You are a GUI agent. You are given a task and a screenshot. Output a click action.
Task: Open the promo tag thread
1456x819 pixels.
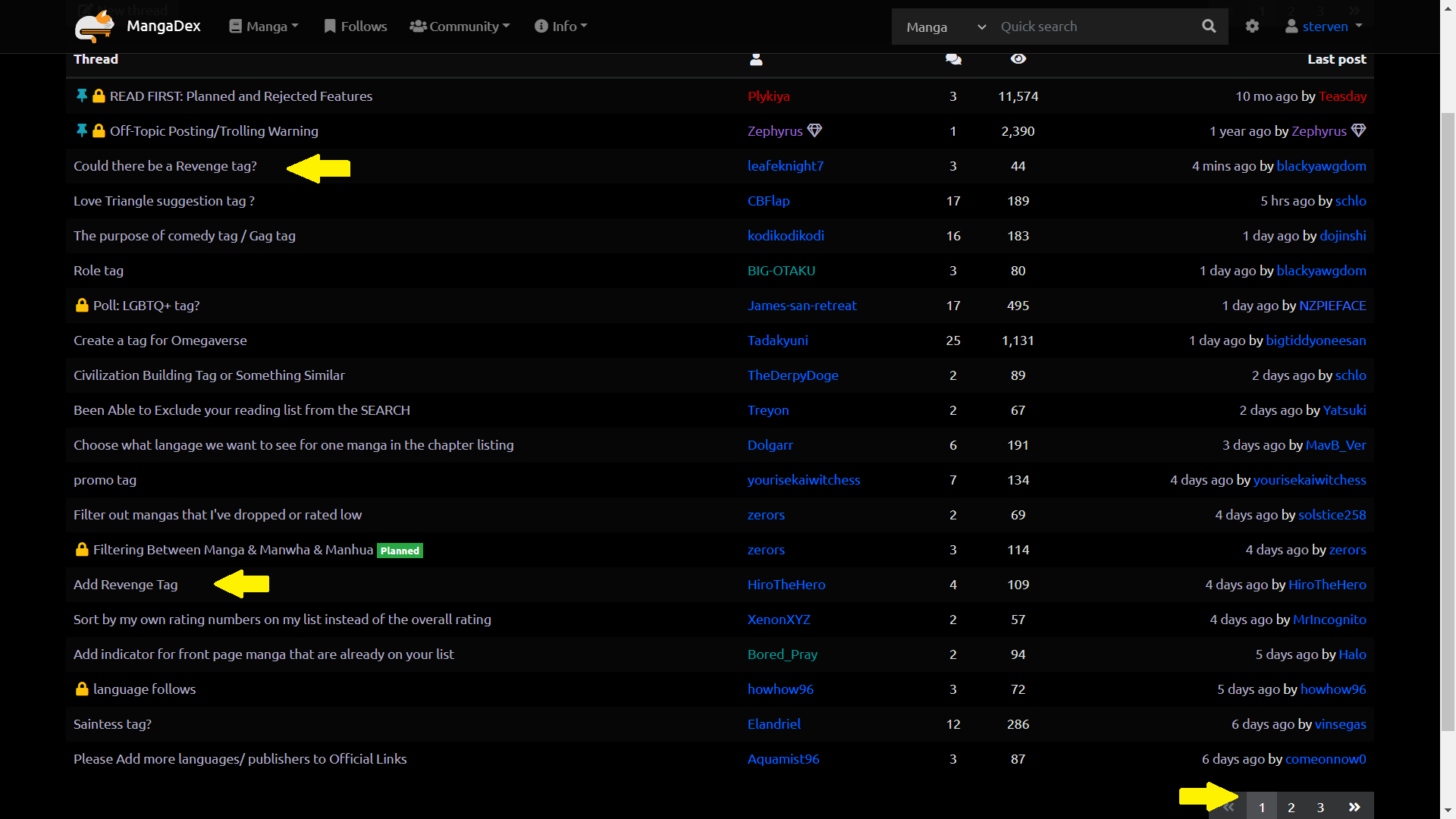tap(105, 480)
